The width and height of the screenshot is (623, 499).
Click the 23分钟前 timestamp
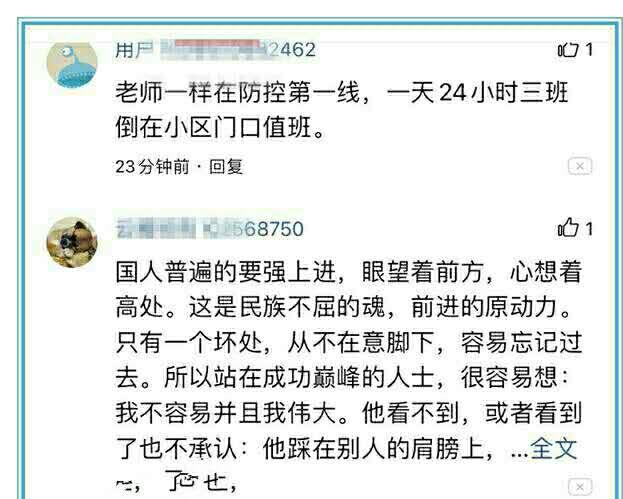(152, 166)
